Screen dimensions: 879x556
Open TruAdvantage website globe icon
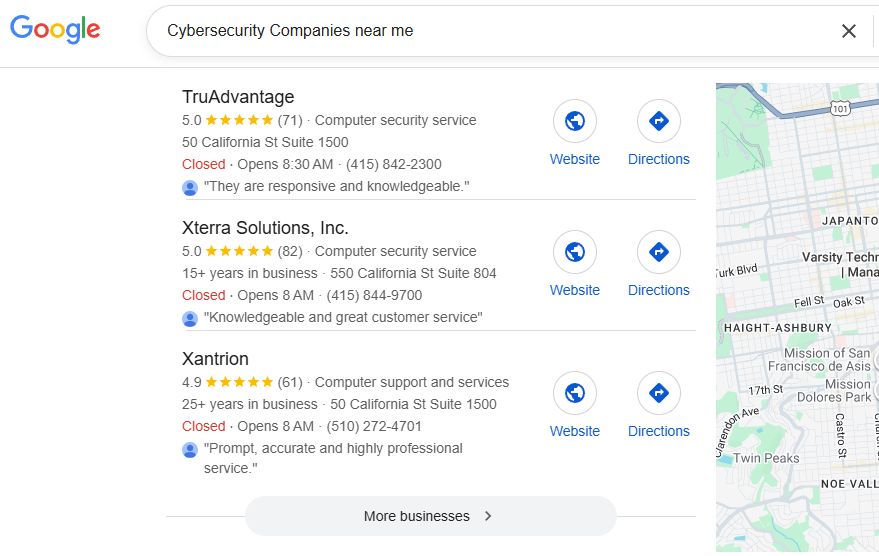(575, 121)
